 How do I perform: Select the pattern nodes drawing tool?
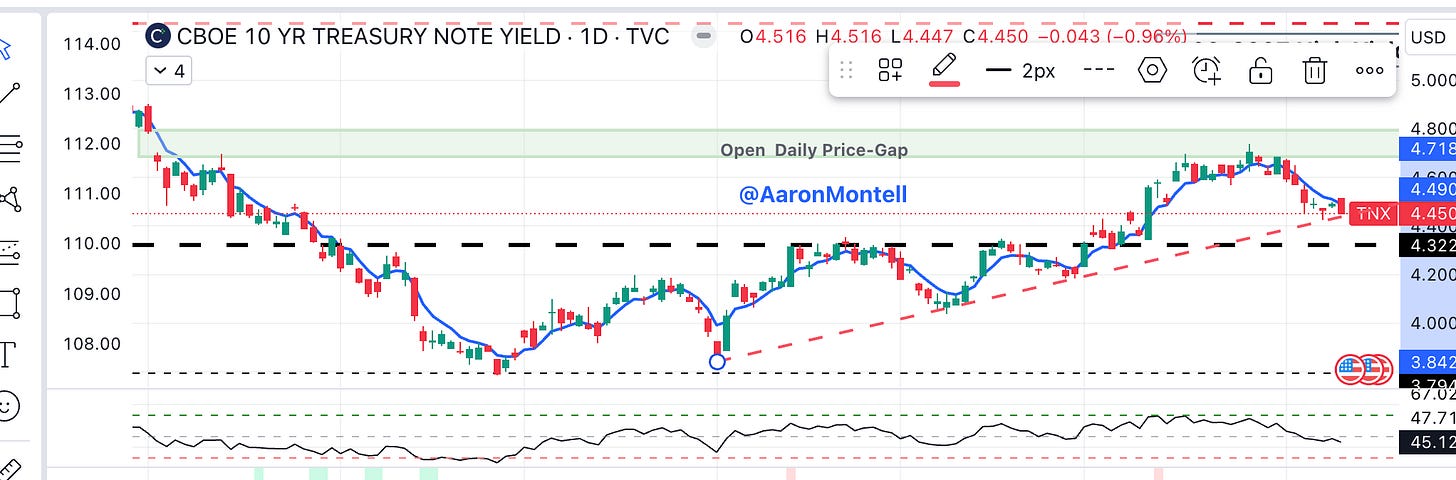10,199
